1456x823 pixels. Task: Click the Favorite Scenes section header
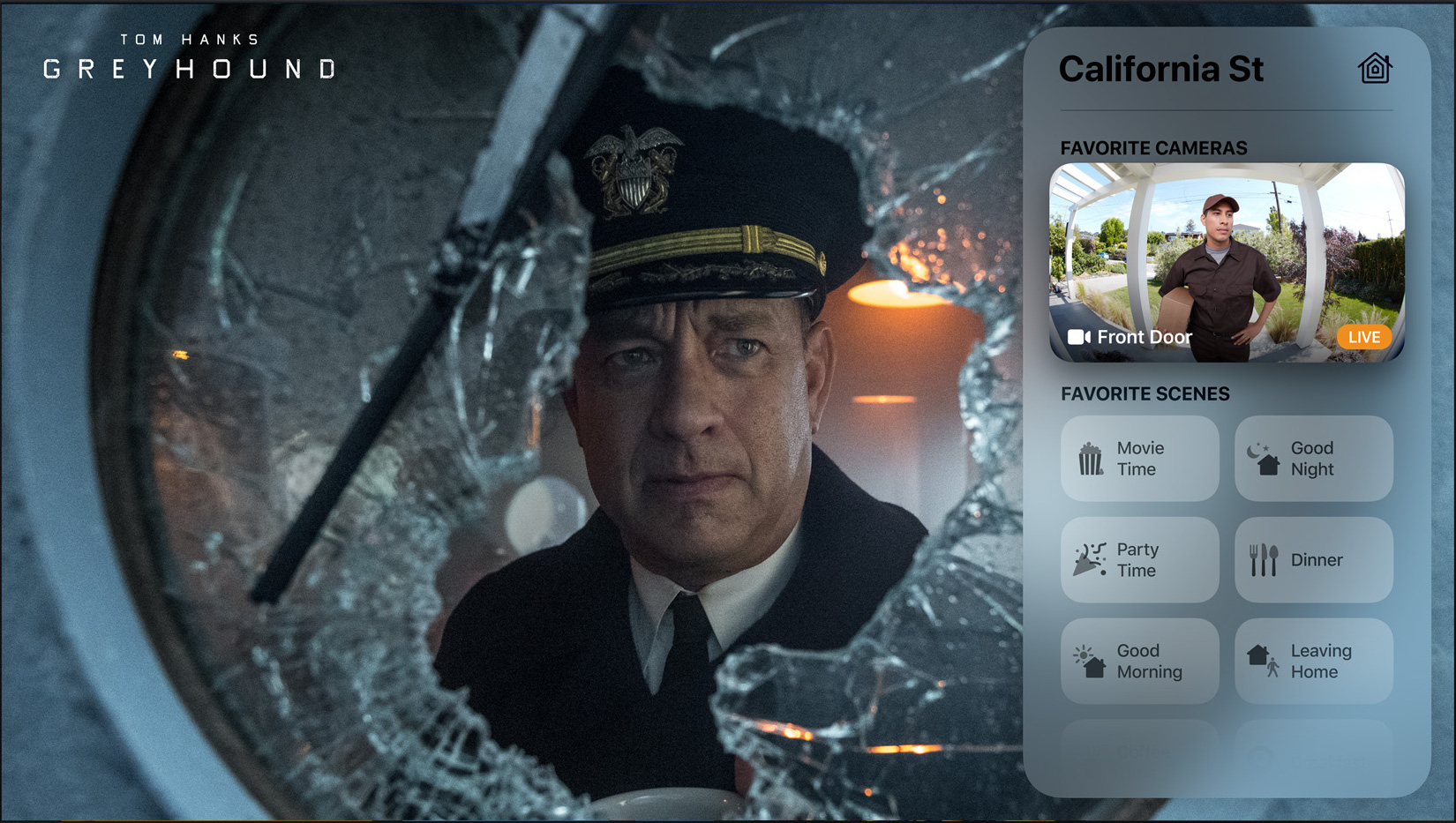[1145, 394]
